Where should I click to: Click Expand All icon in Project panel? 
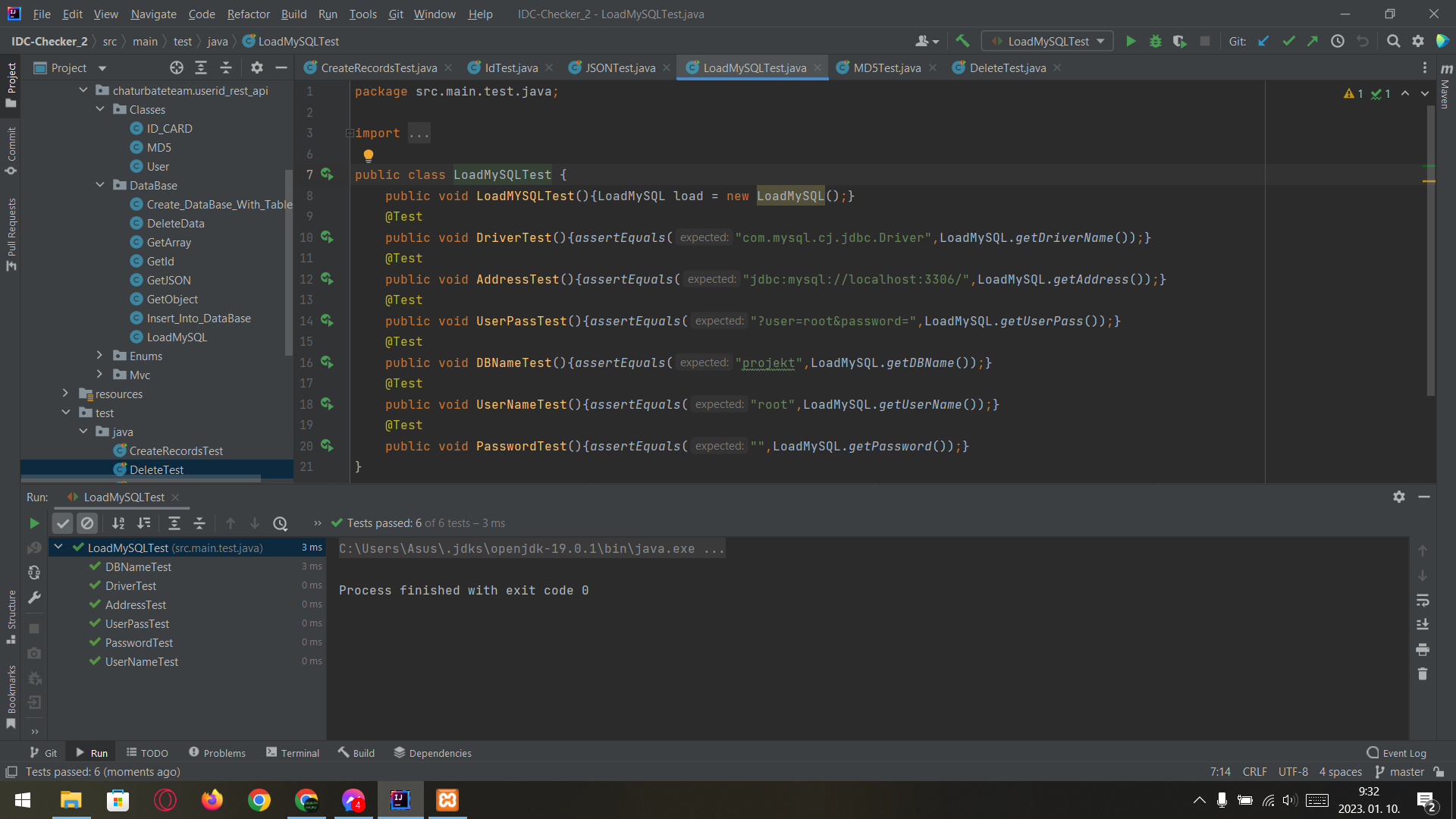201,68
